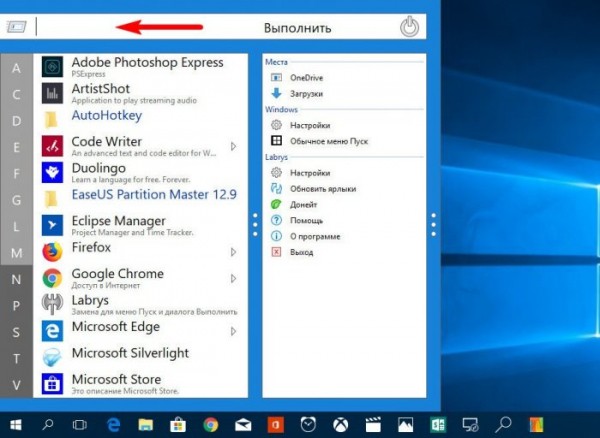Screen dimensions: 600x438
Task: Jump to letter T in index
Action: 16,358
